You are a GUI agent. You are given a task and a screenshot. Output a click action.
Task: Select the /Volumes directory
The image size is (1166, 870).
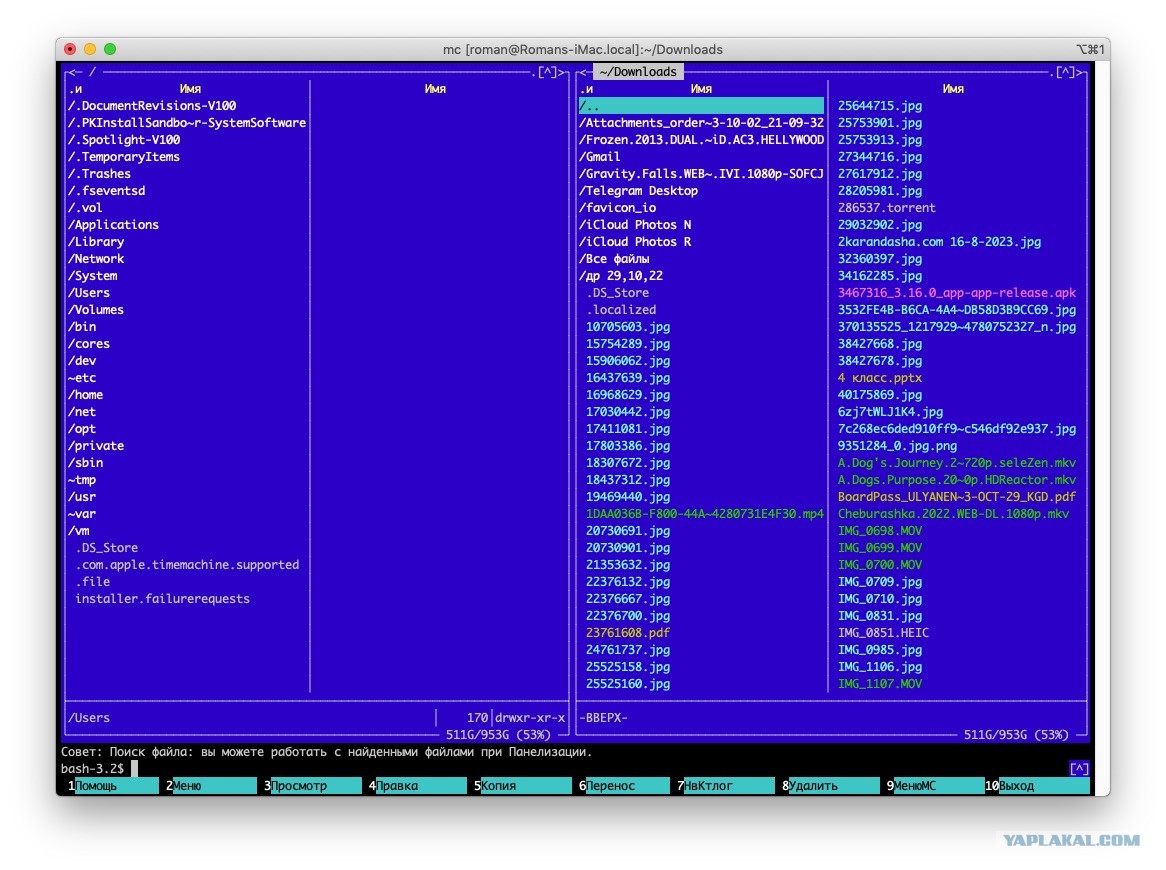point(96,310)
